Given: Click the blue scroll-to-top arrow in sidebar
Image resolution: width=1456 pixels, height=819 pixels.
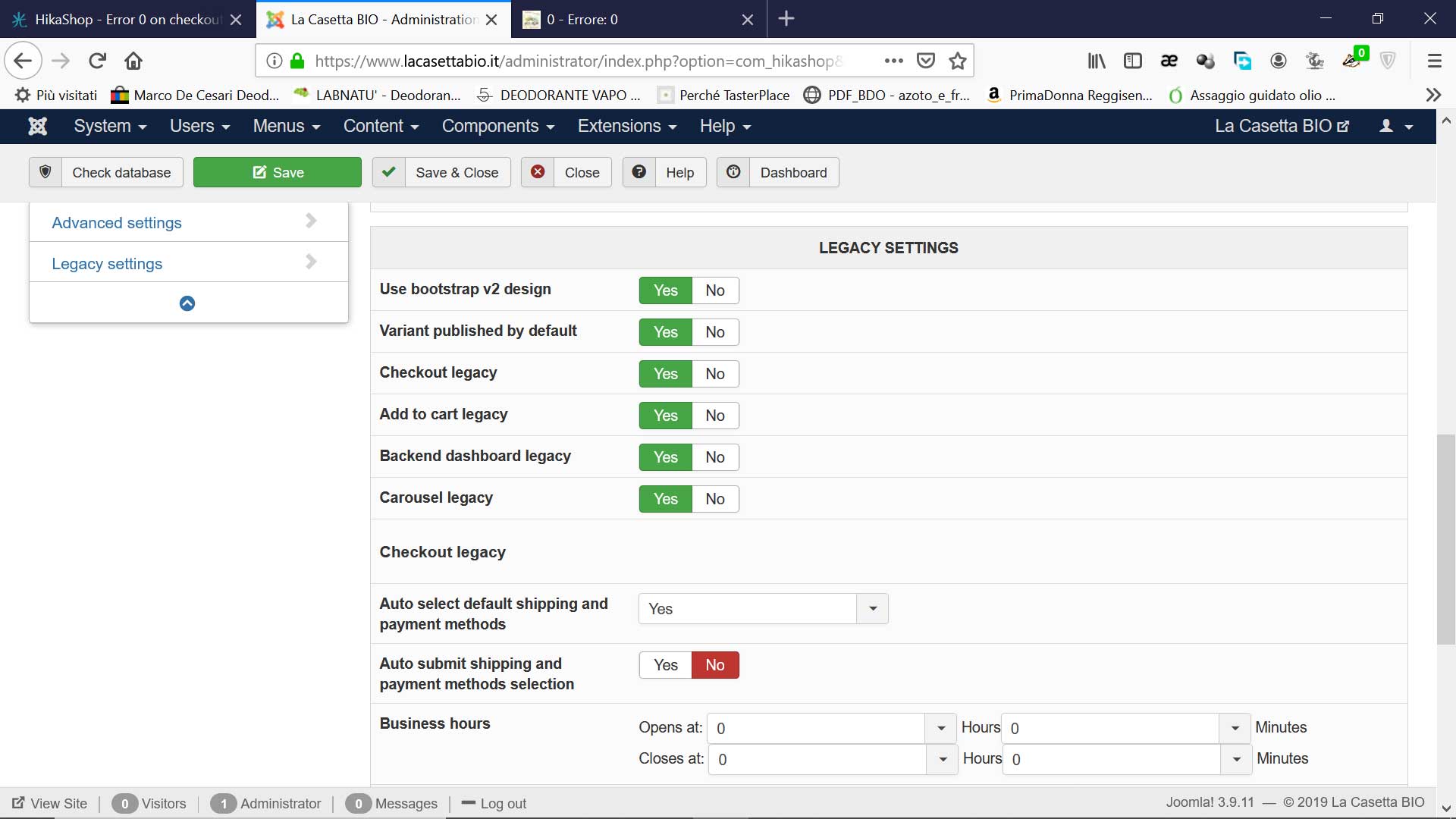Looking at the screenshot, I should click(x=187, y=303).
